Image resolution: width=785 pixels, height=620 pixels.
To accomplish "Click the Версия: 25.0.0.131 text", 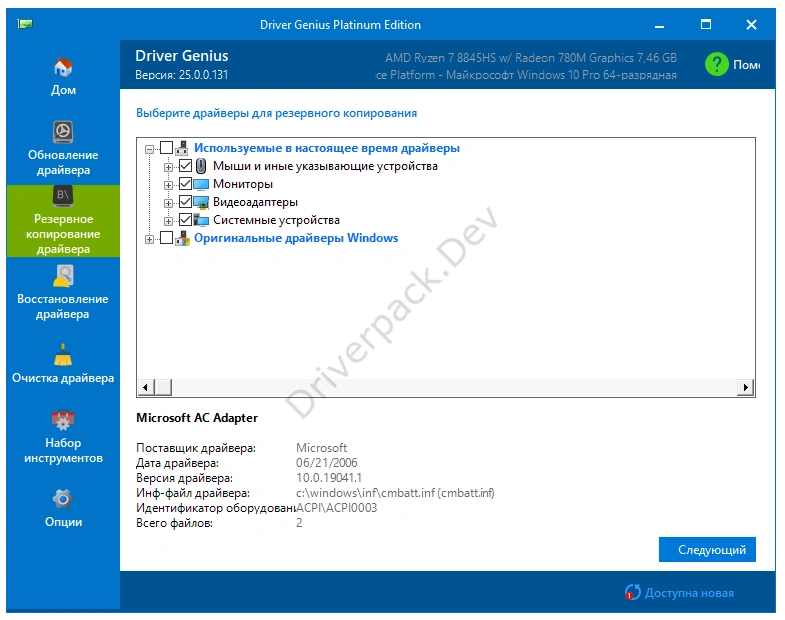I will 181,75.
